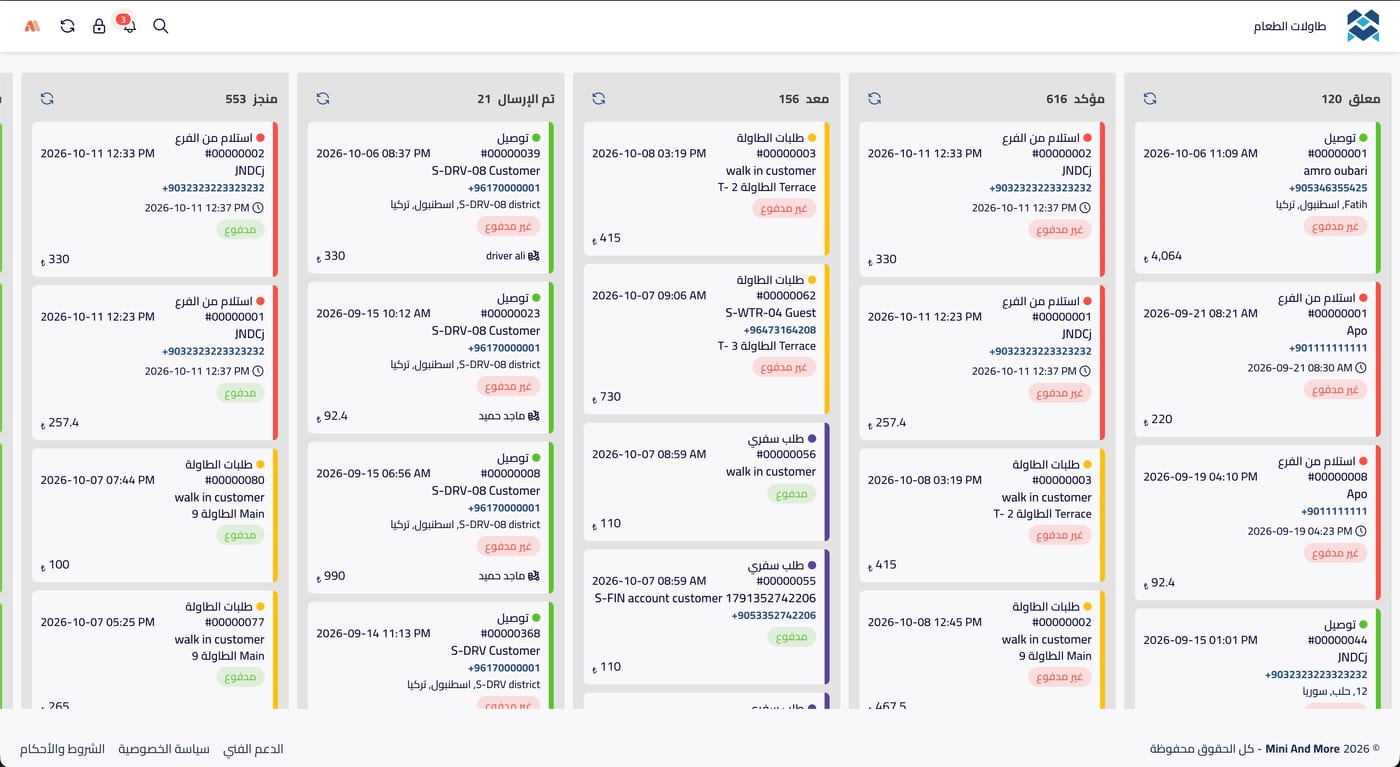Screen dimensions: 1400x767
Task: Open the amro oubari order card
Action: [x=1257, y=198]
